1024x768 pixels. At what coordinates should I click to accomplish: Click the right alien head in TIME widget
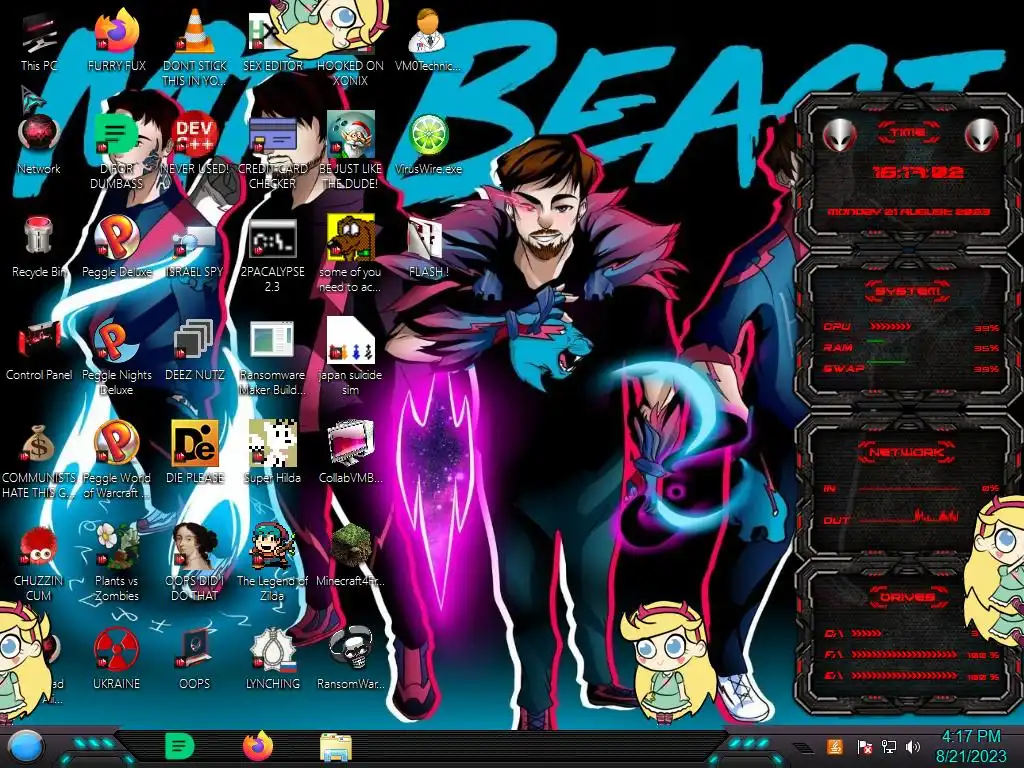pos(982,135)
